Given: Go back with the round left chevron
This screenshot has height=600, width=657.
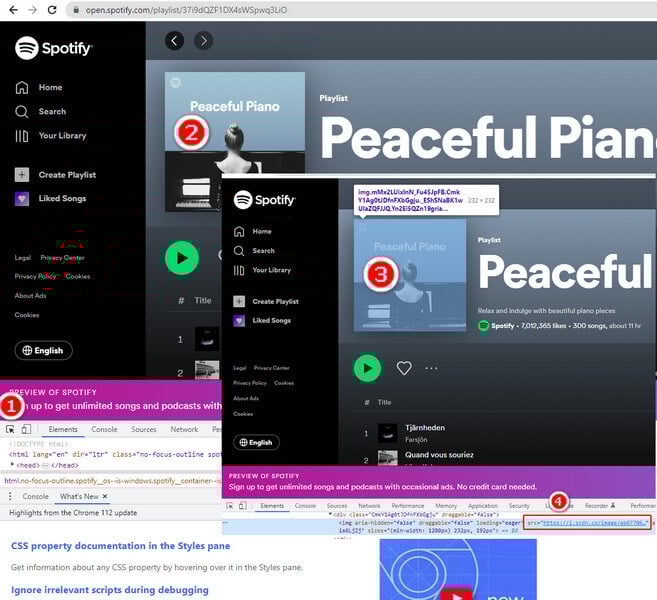Looking at the screenshot, I should tap(174, 41).
